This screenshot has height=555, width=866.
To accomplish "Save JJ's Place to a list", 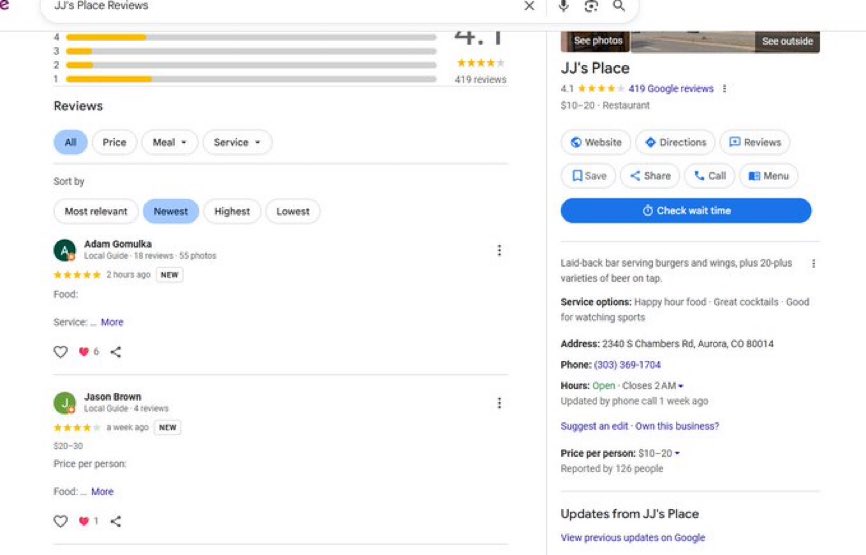I will 588,176.
